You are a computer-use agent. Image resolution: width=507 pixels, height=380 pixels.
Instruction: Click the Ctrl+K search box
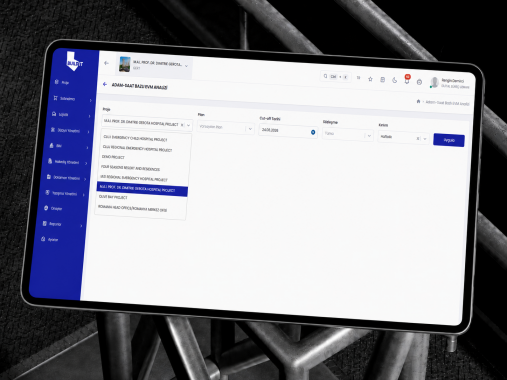point(335,76)
